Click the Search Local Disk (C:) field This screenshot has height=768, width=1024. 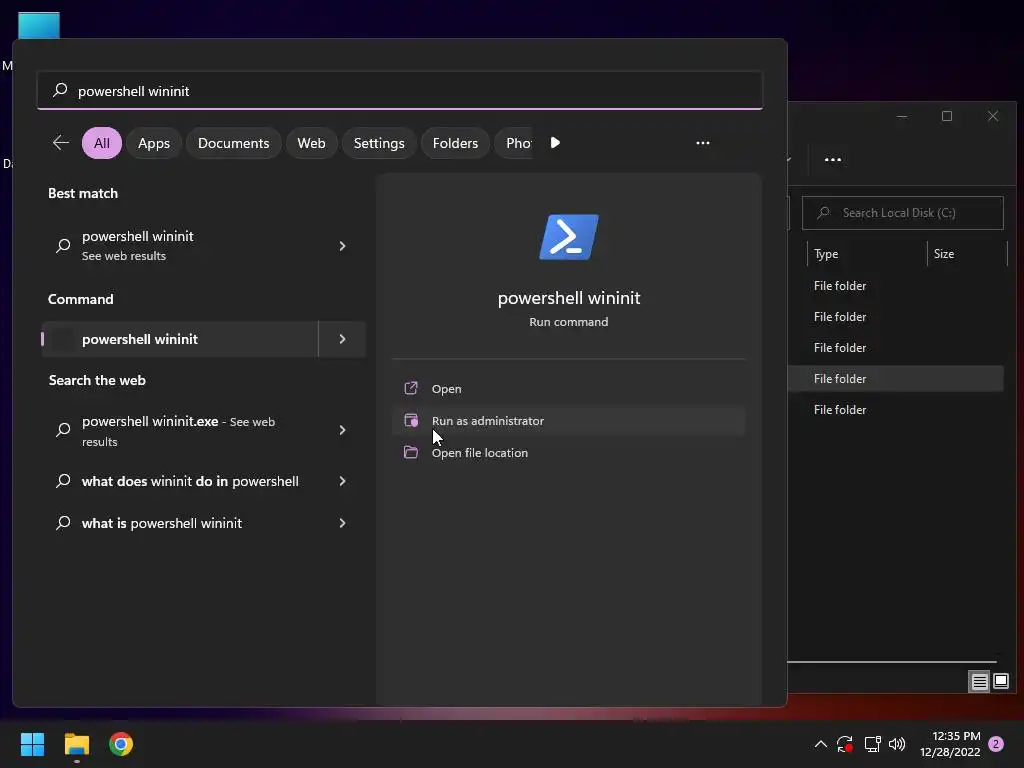[903, 213]
